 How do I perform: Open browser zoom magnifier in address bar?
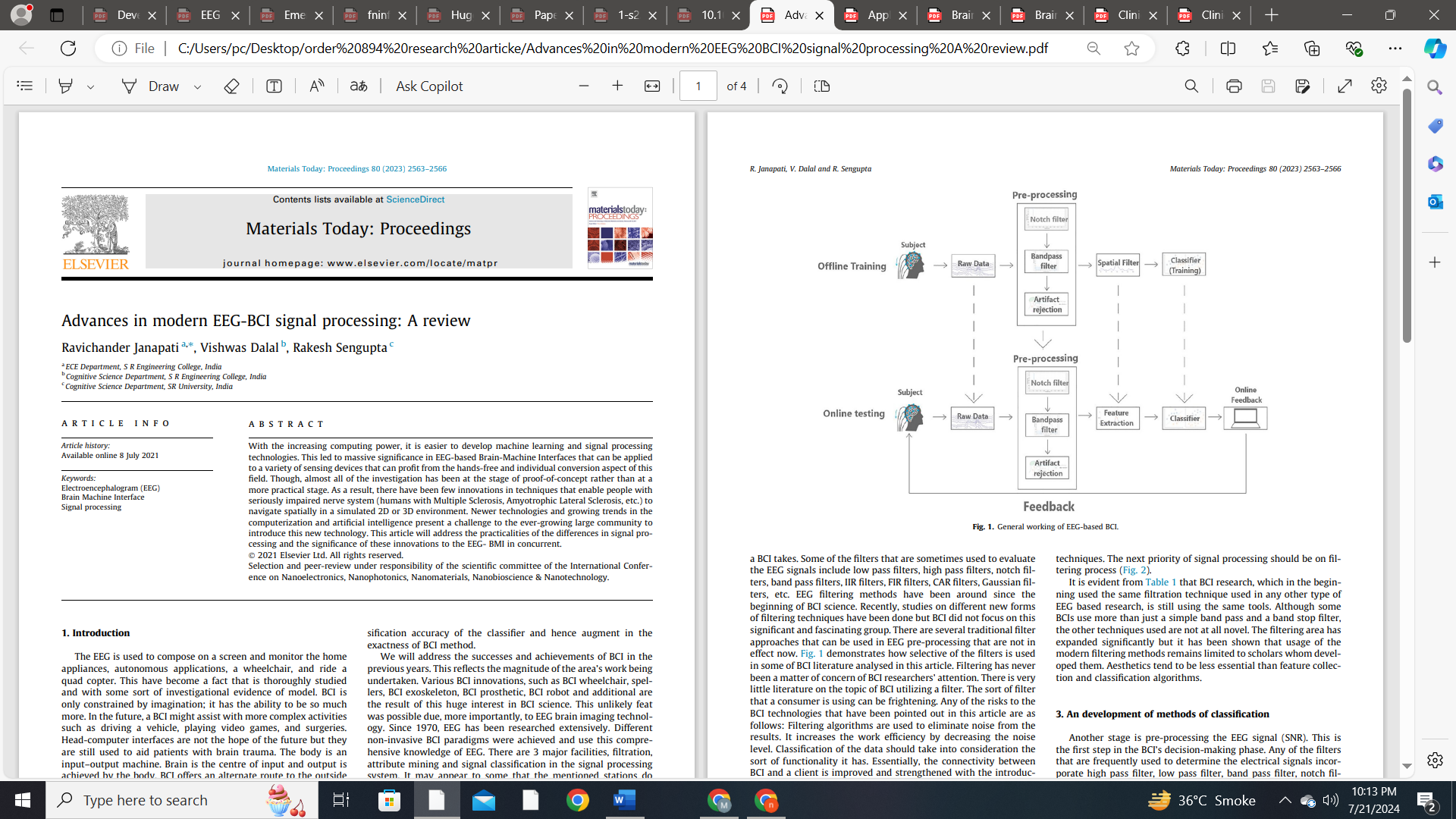point(1094,49)
